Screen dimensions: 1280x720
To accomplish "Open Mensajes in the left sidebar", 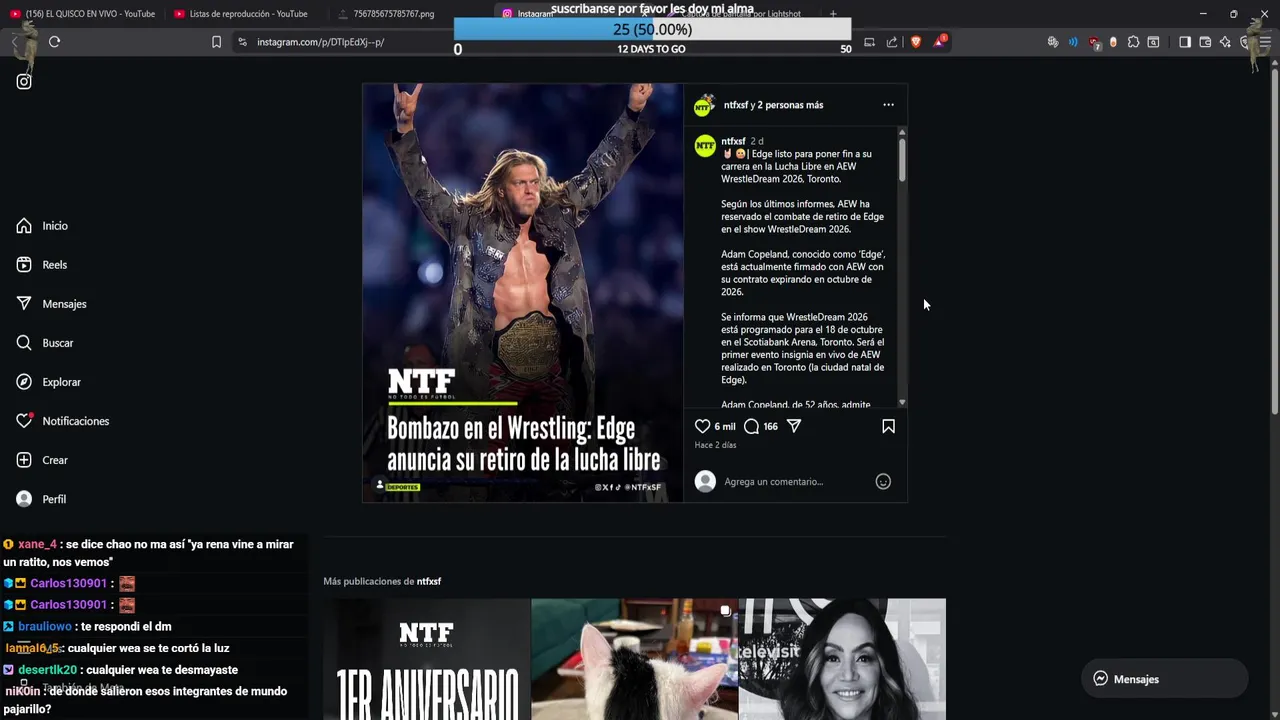I will coord(51,304).
